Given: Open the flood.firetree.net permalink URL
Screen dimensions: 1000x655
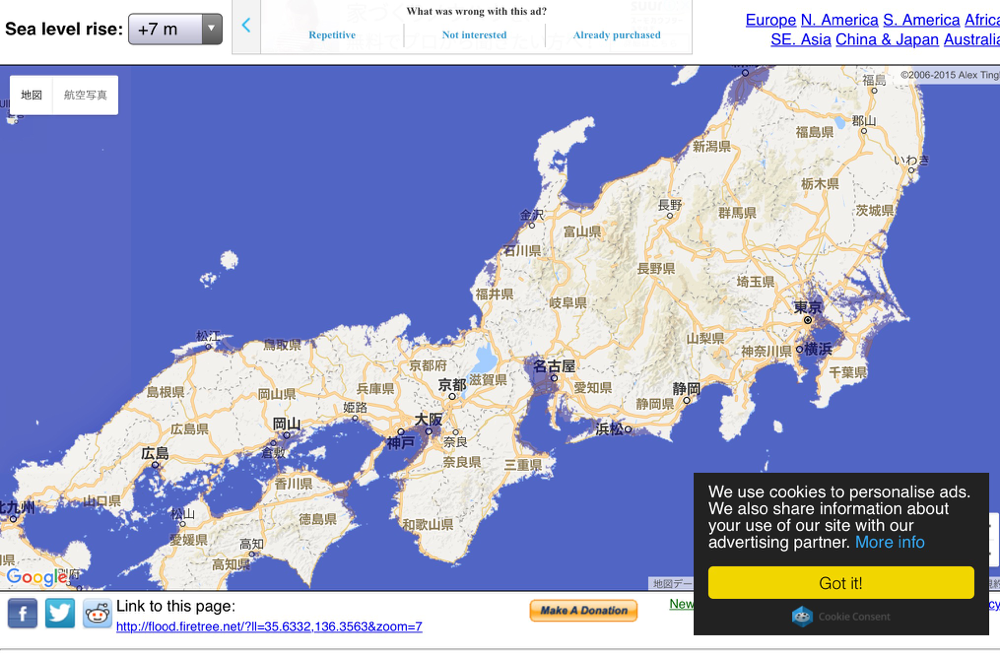Looking at the screenshot, I should [x=269, y=627].
